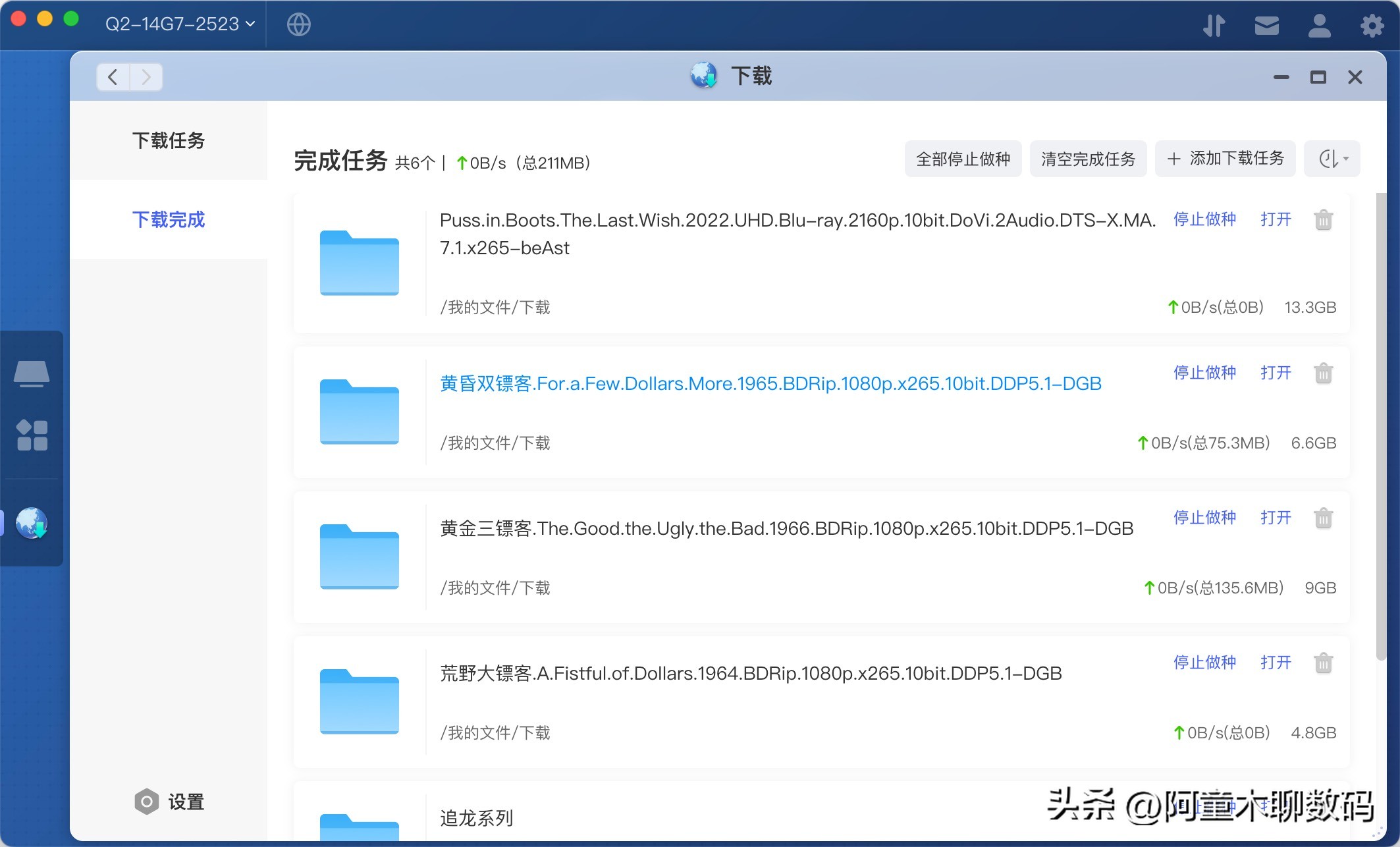Click 全部停止做种 button
The height and width of the screenshot is (847, 1400).
tap(963, 159)
